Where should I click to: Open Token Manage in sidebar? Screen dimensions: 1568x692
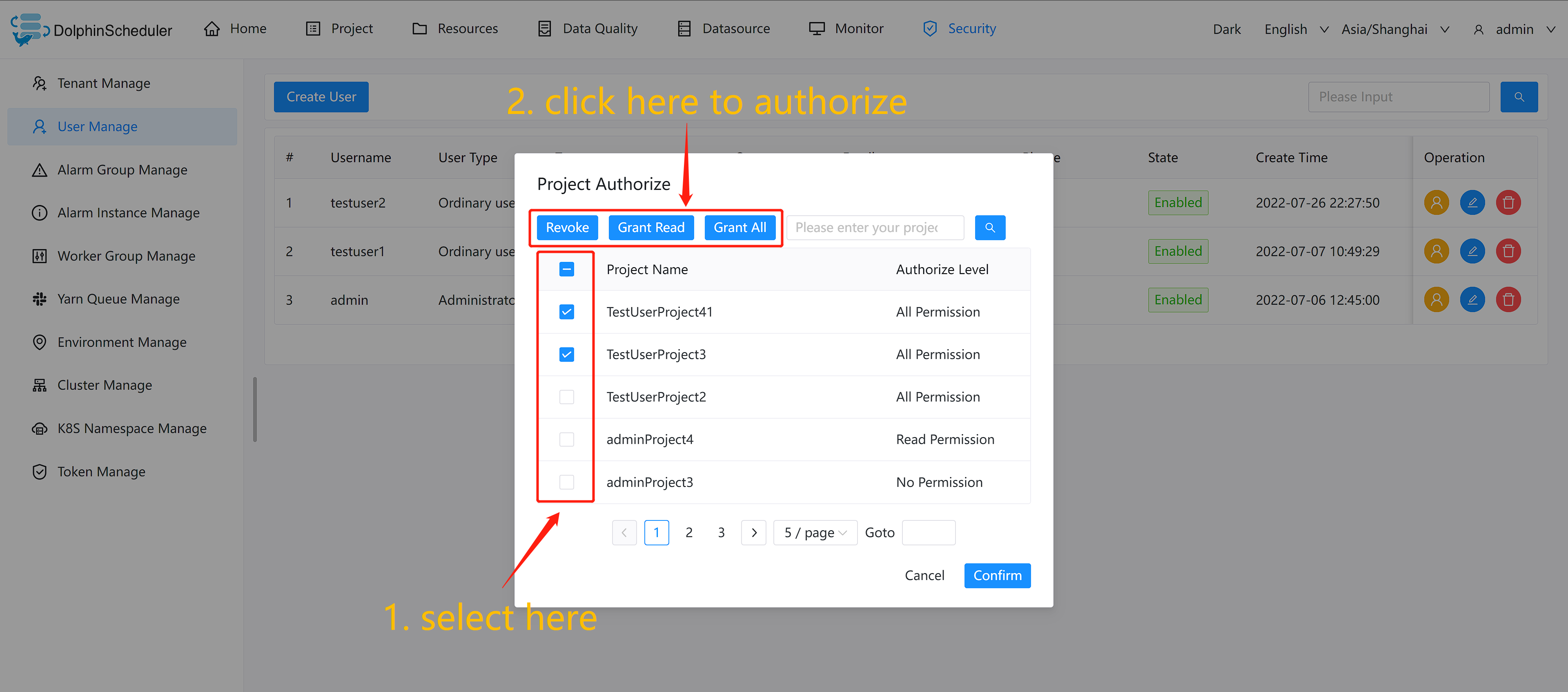coord(101,471)
